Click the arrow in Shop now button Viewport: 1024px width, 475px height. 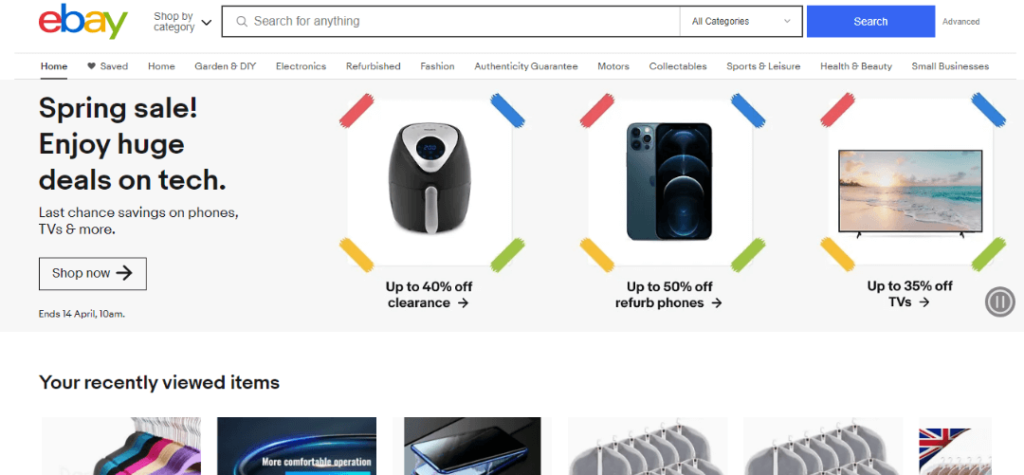pos(124,273)
